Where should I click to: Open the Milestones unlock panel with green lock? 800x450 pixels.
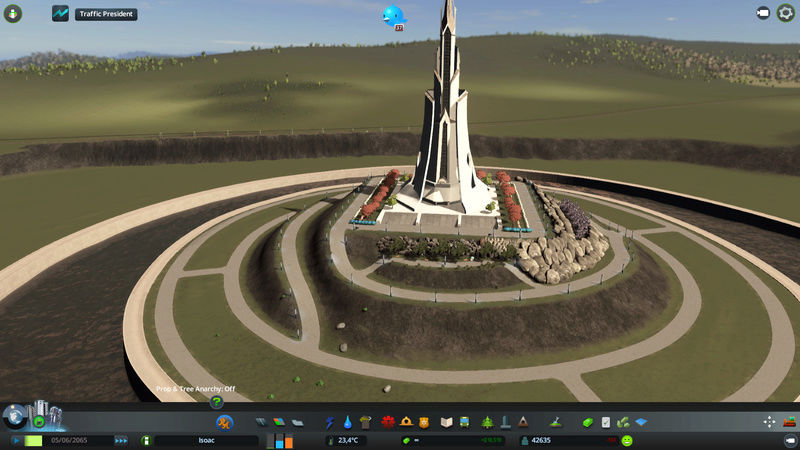point(39,421)
